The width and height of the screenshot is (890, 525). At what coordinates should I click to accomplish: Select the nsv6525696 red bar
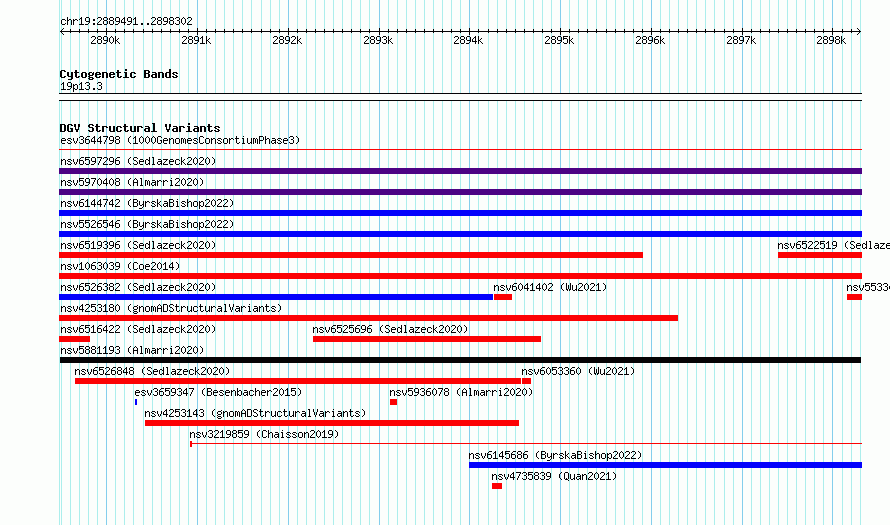coord(427,339)
